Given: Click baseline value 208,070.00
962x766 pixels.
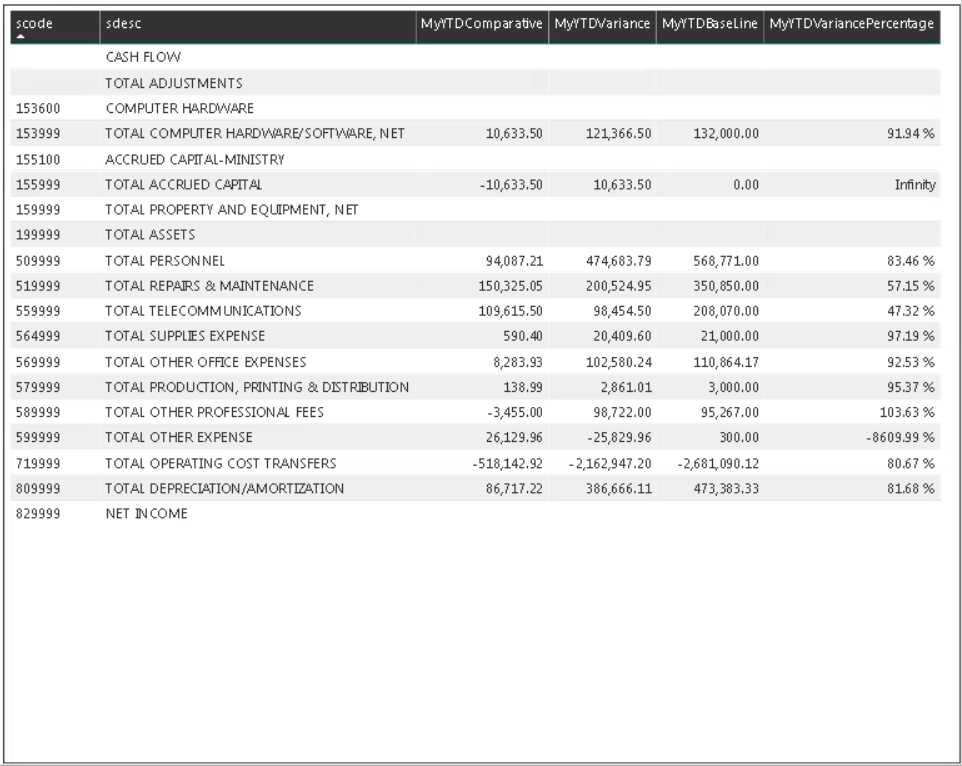Looking at the screenshot, I should coord(726,311).
